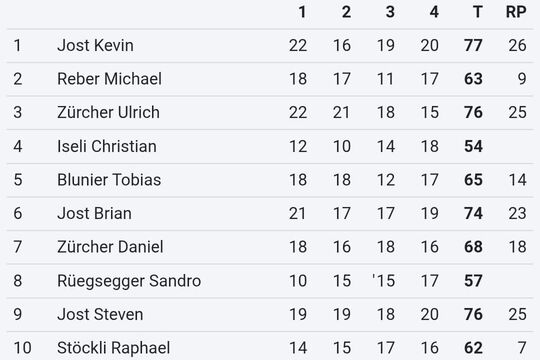Click Rüegsegger Sandro's total 57
This screenshot has height=360, width=540.
(473, 281)
